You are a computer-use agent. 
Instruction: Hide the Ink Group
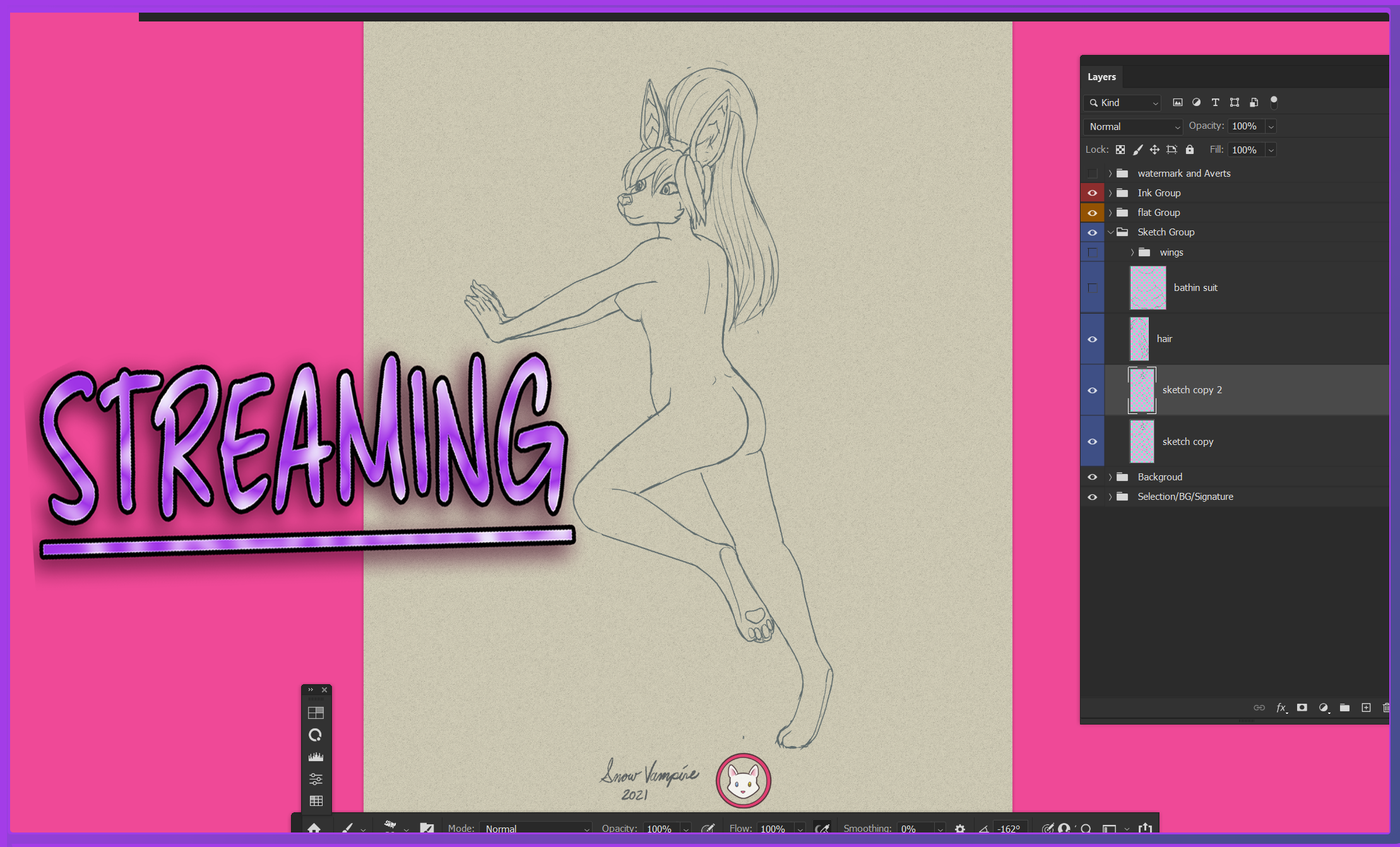[1092, 193]
